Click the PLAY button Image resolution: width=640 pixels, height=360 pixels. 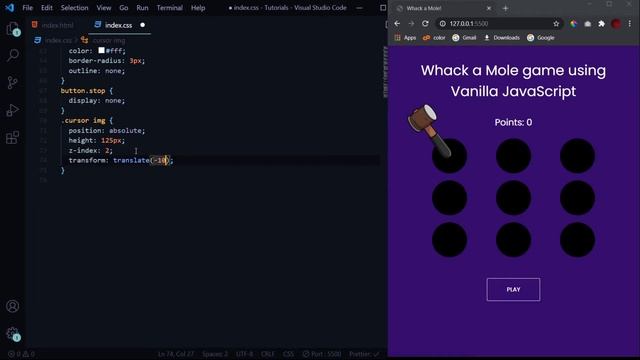coord(513,289)
